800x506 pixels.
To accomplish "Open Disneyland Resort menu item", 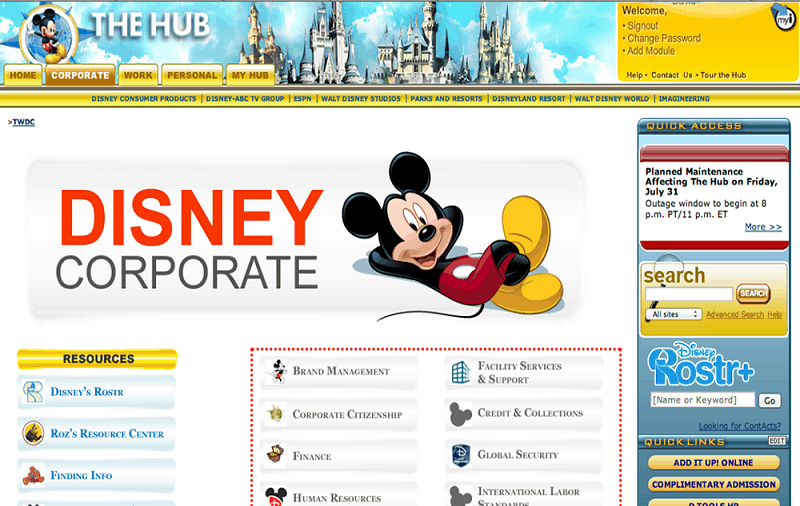I will pos(529,98).
